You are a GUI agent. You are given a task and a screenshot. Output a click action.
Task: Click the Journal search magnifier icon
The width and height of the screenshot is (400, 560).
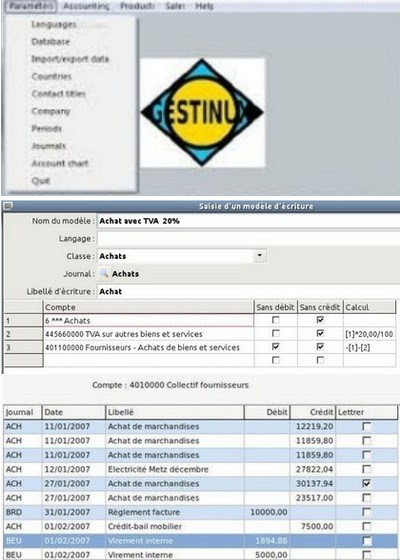(x=104, y=274)
